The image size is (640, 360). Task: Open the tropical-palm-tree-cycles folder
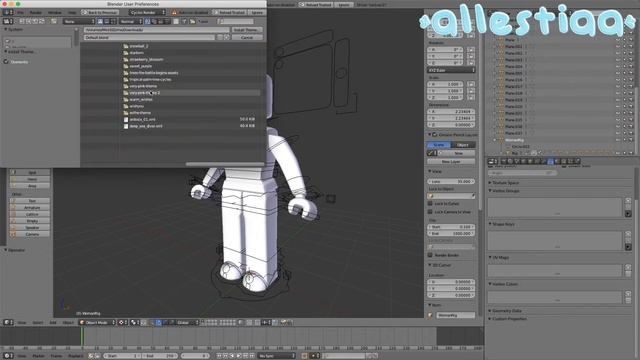pyautogui.click(x=150, y=80)
